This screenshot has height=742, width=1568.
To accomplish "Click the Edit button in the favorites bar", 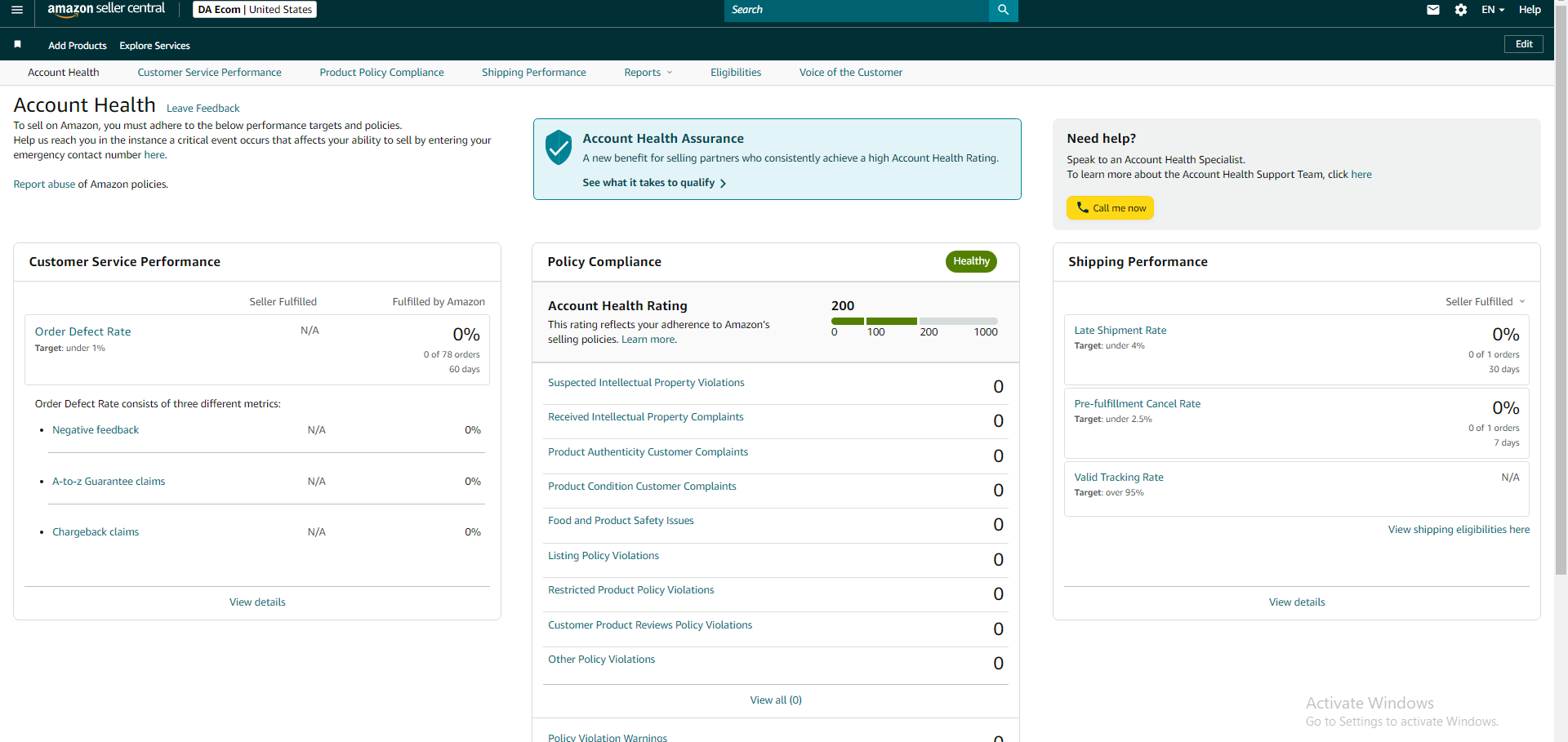I will pos(1524,44).
